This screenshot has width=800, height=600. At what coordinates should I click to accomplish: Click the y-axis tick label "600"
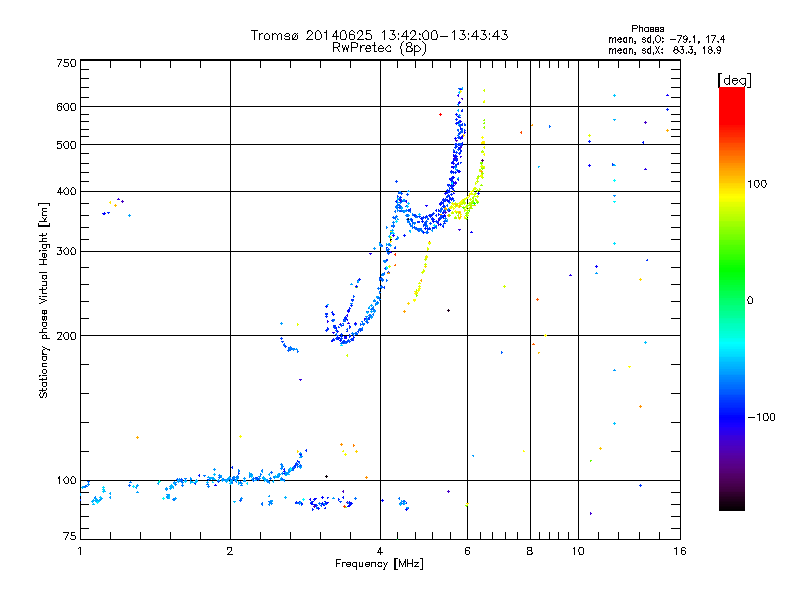[66, 107]
